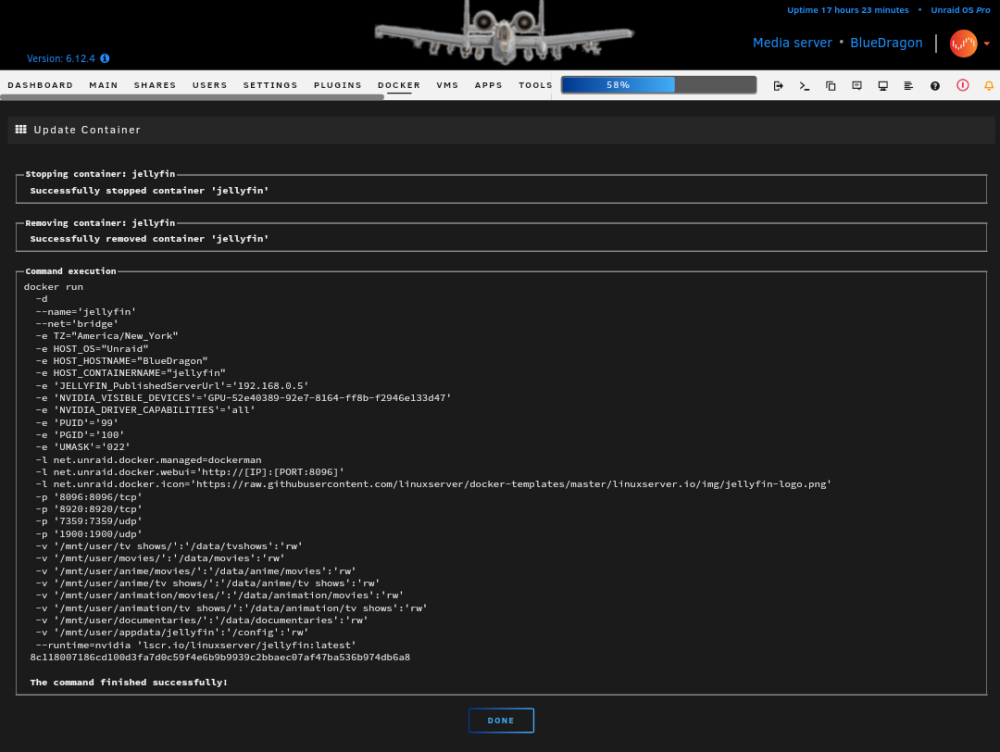Go to the Plugins tab
This screenshot has width=1000, height=752.
click(x=337, y=85)
